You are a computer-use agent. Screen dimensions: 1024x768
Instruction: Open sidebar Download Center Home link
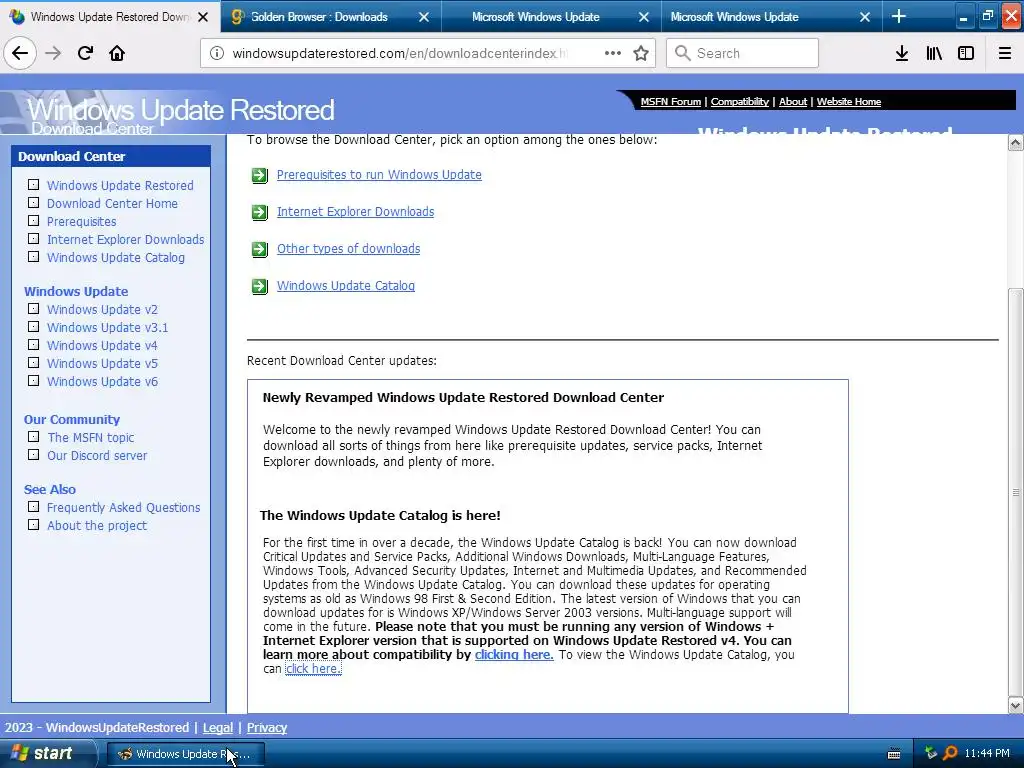[x=112, y=204]
